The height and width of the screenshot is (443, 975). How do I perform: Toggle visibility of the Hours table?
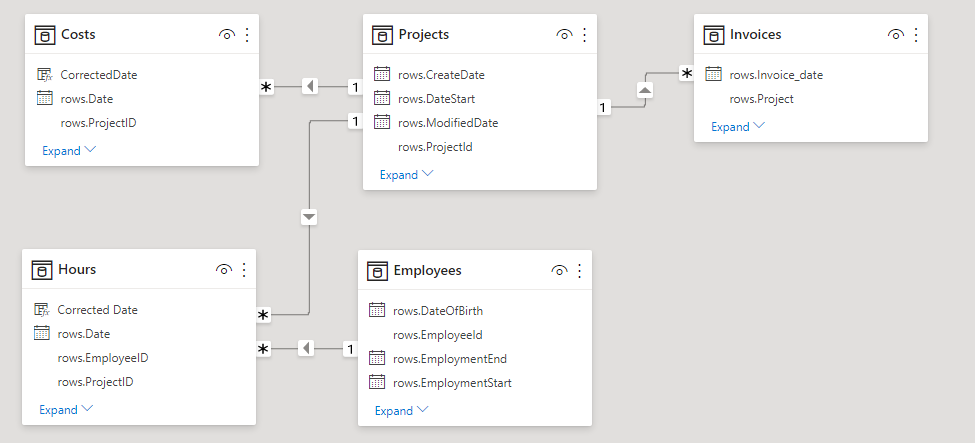[x=224, y=270]
